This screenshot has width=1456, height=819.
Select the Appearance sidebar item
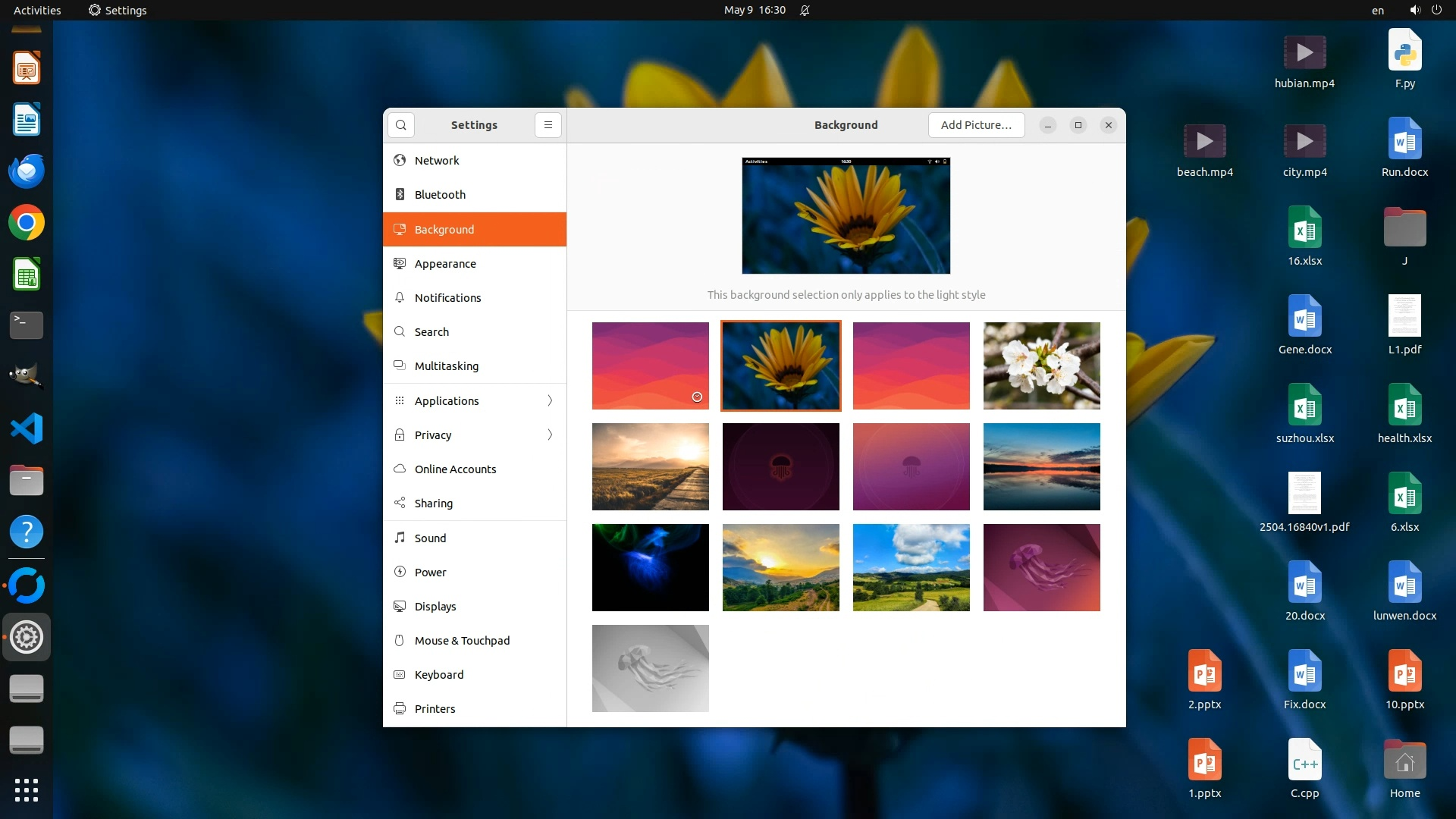(445, 264)
